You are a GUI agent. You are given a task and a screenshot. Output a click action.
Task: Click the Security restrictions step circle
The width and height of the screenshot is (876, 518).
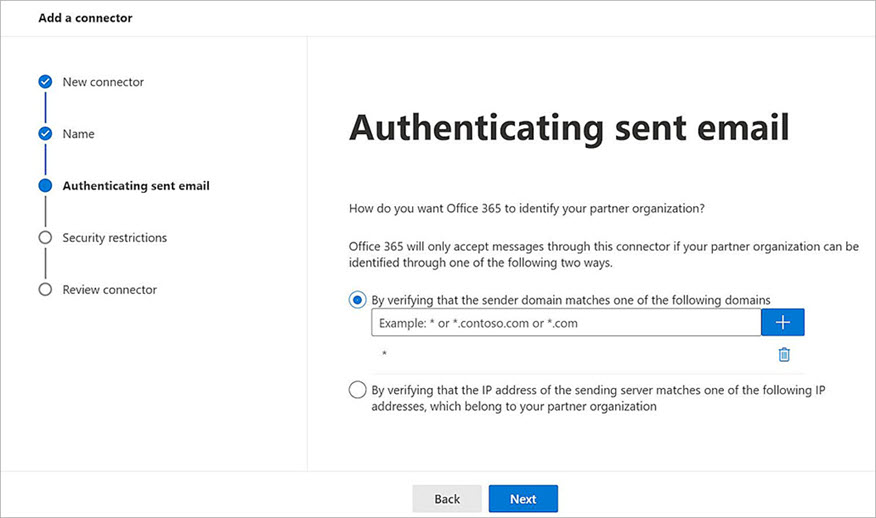click(45, 238)
